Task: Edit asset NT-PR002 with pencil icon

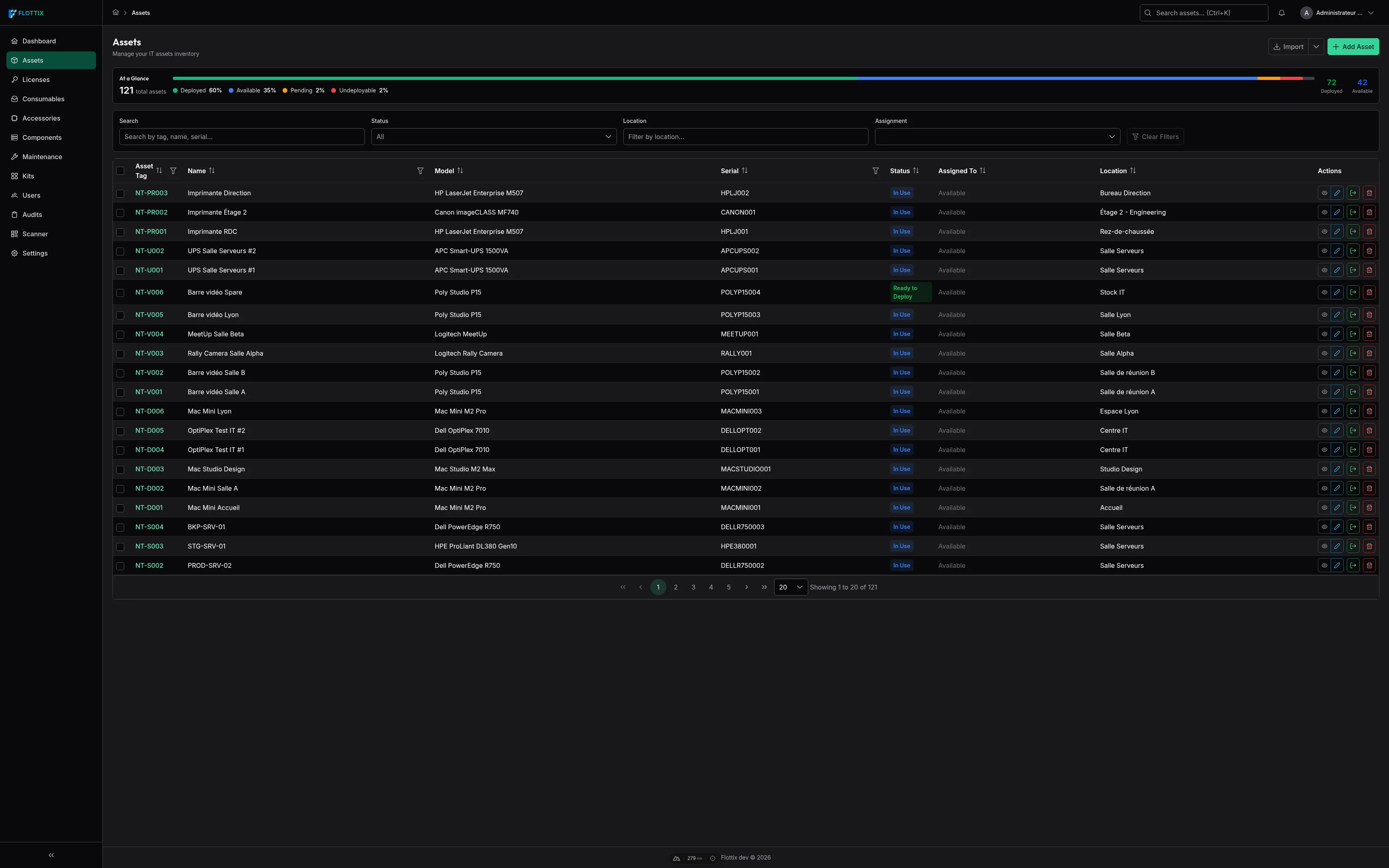Action: 1337,213
